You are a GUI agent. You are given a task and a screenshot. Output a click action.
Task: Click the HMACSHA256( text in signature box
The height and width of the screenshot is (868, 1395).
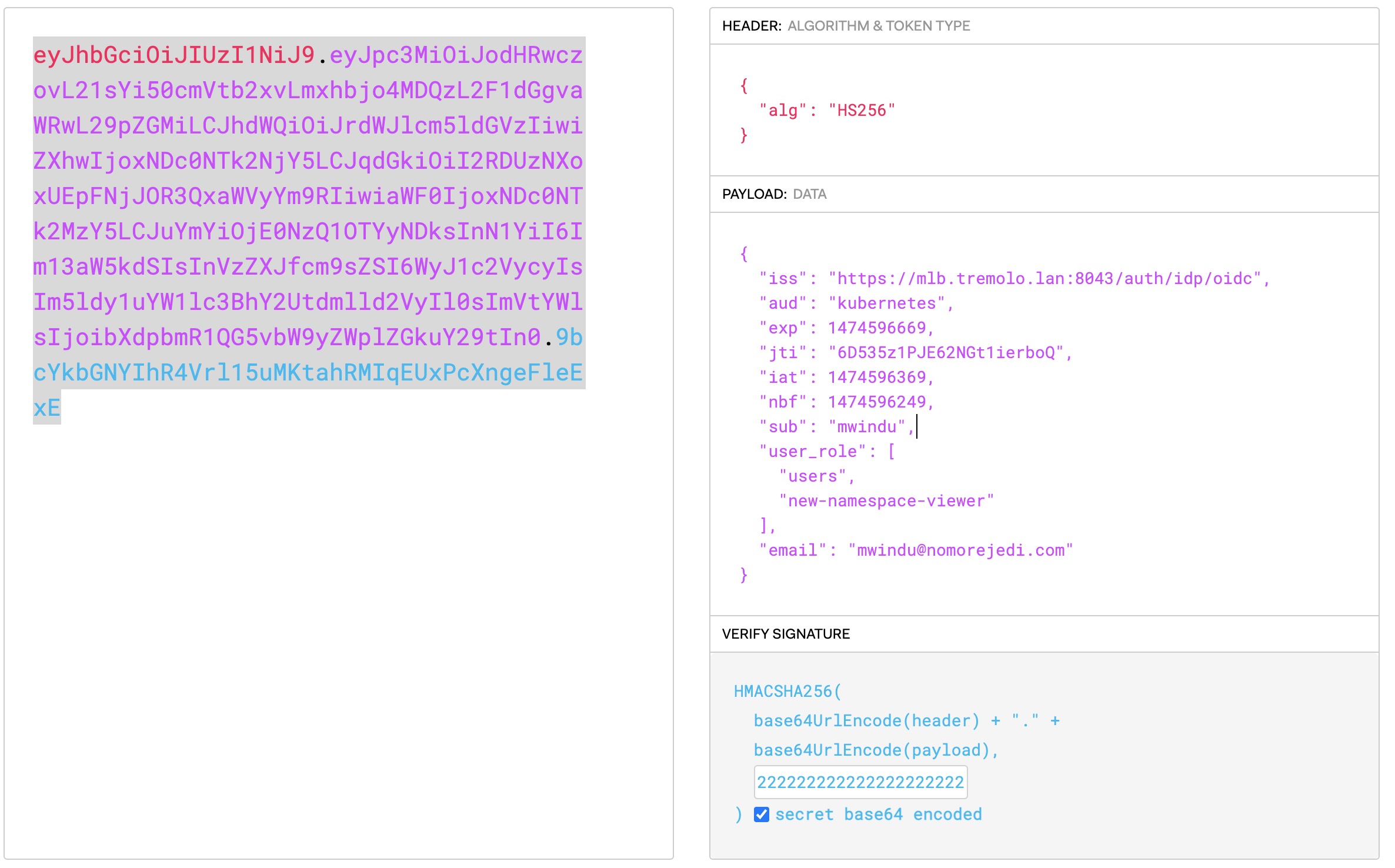point(787,692)
